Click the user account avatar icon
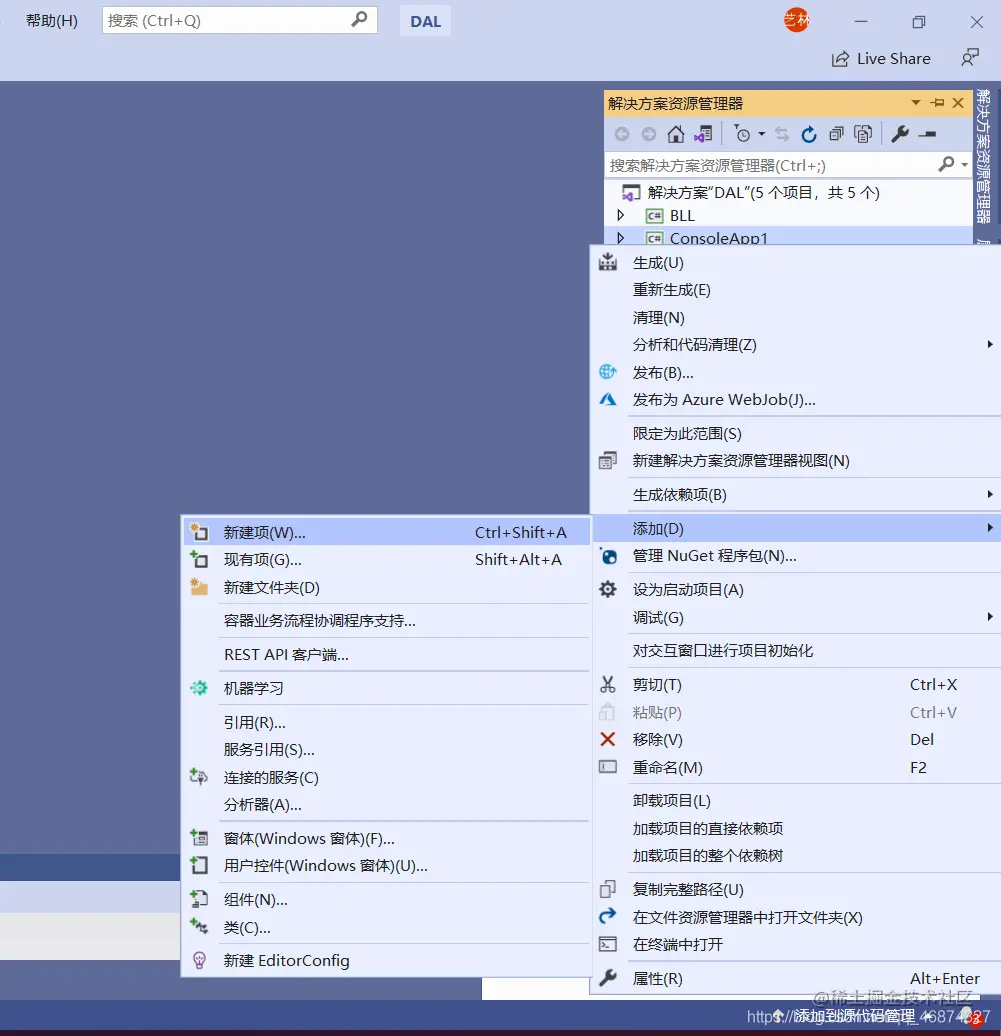Screen dimensions: 1001x1036 coord(796,19)
